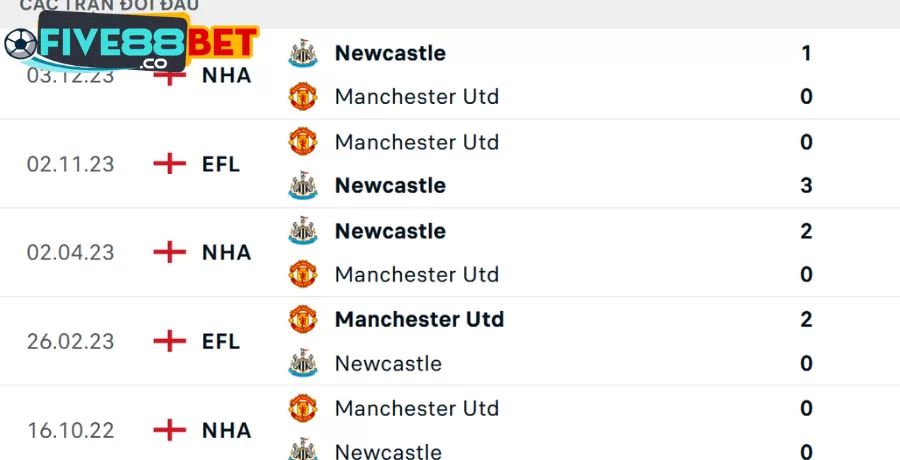Click Newcastle crest in the 02.04.23 match

pyautogui.click(x=302, y=231)
